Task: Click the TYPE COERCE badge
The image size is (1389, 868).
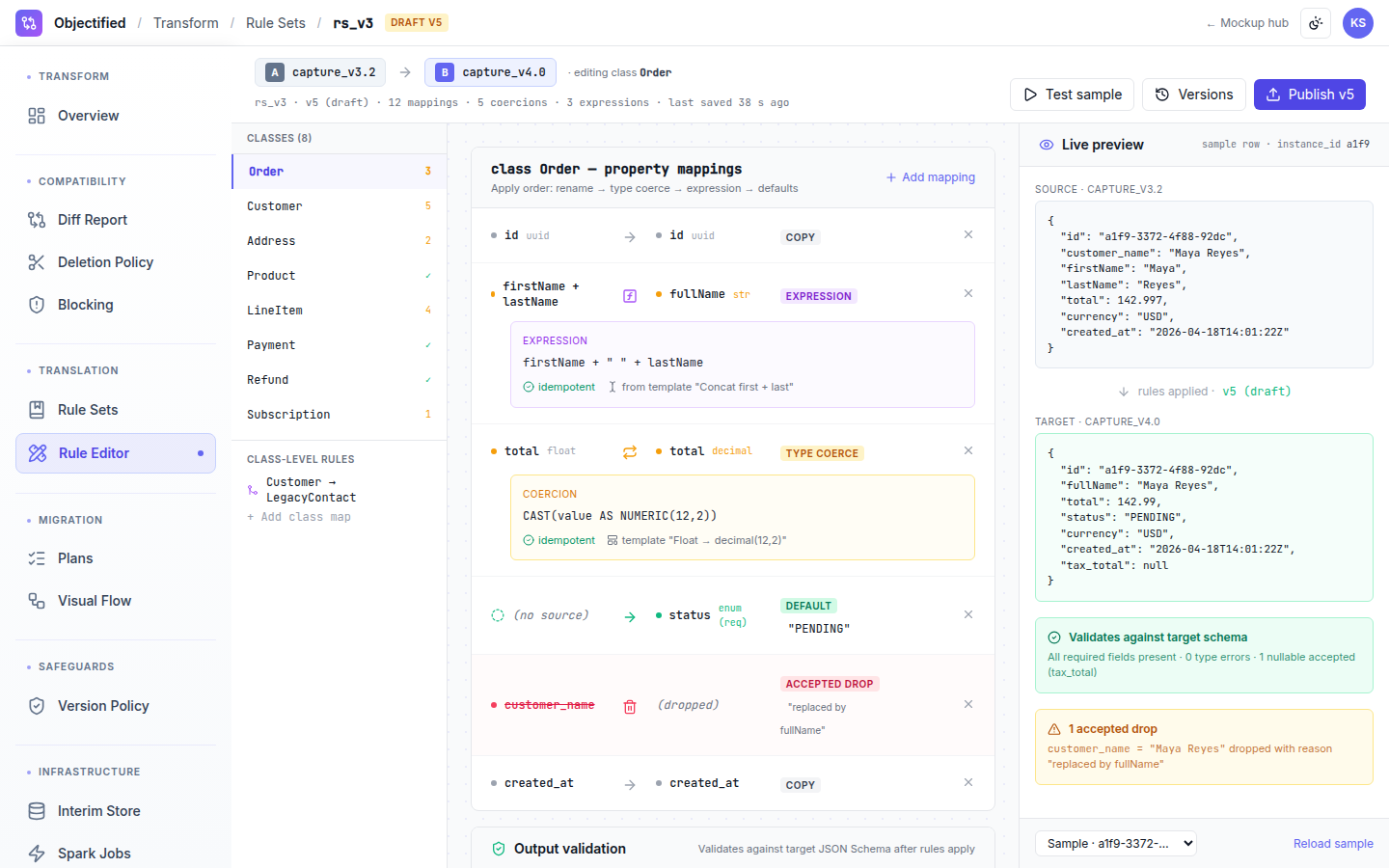Action: [822, 453]
